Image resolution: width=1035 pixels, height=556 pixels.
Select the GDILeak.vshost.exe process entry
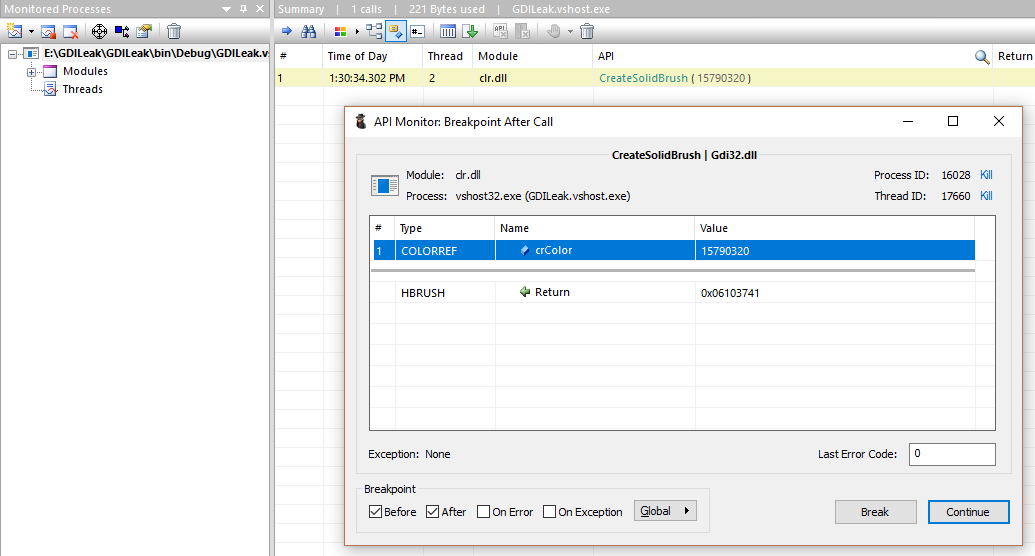[x=156, y=53]
